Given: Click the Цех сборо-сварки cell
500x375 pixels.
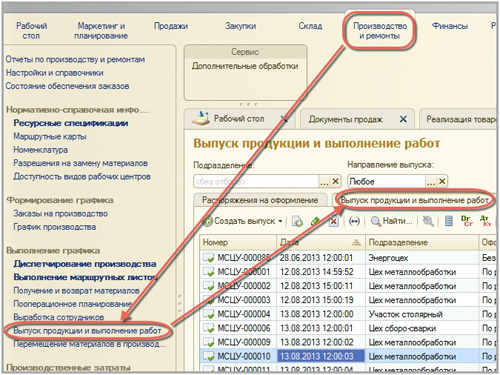Looking at the screenshot, I should pyautogui.click(x=422, y=328).
